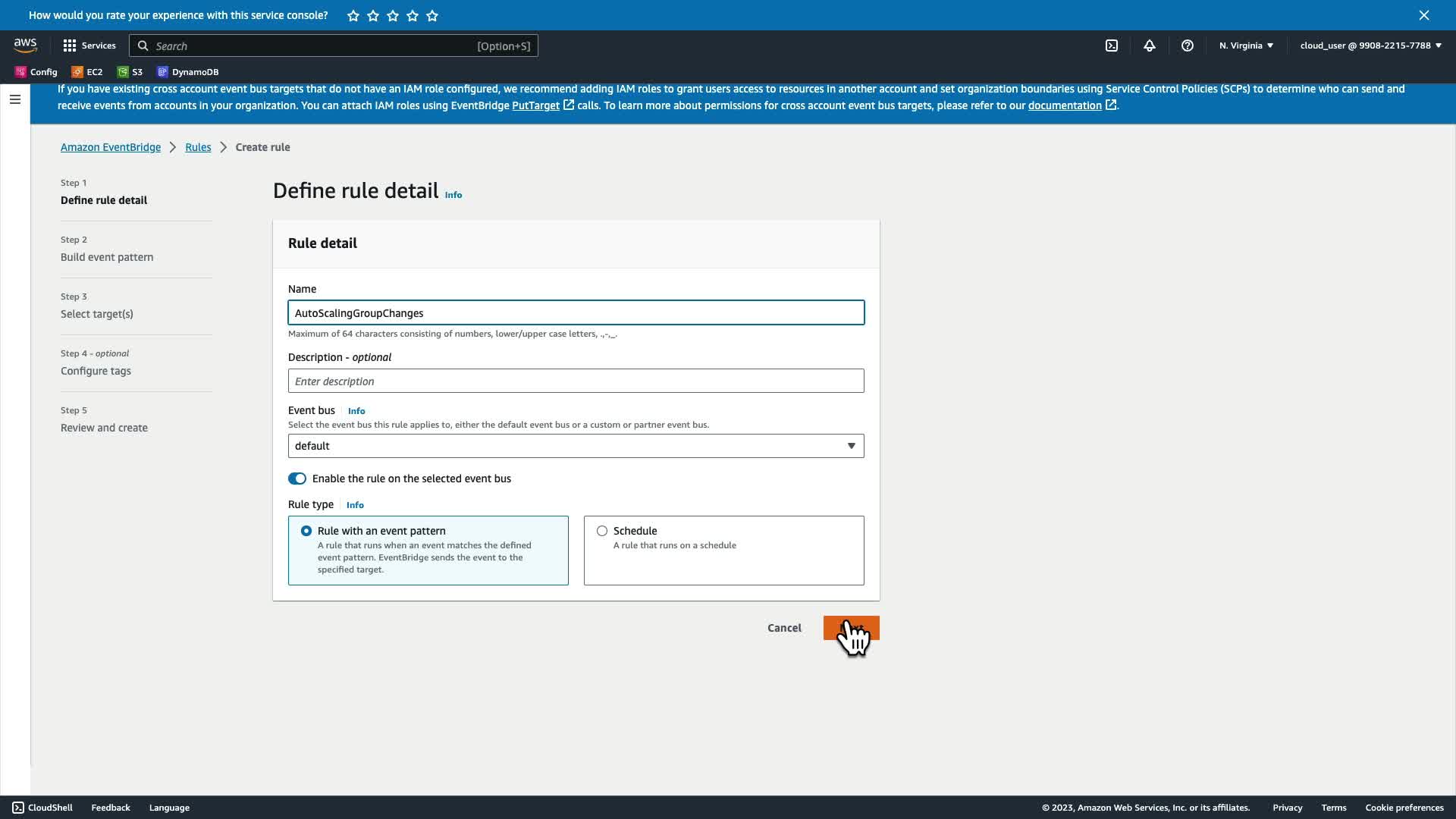This screenshot has height=819, width=1456.
Task: Click into the Description optional field
Action: tap(576, 381)
